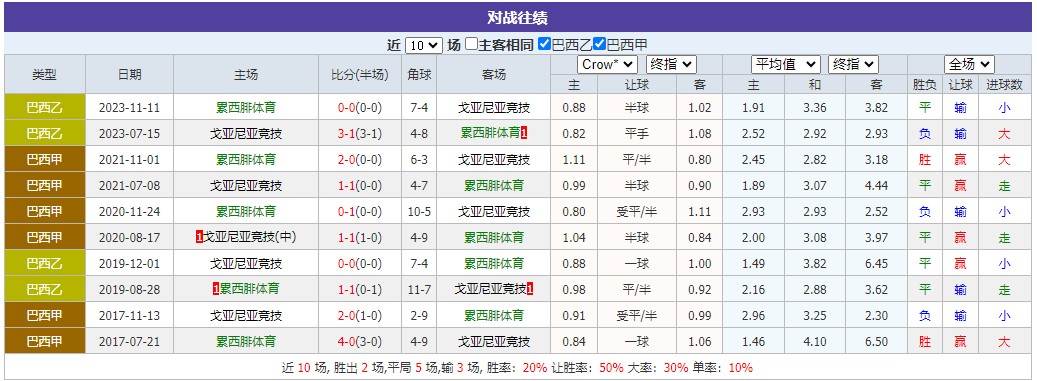
Task: Click the 负 result in 2023-07-15 row
Action: click(925, 134)
